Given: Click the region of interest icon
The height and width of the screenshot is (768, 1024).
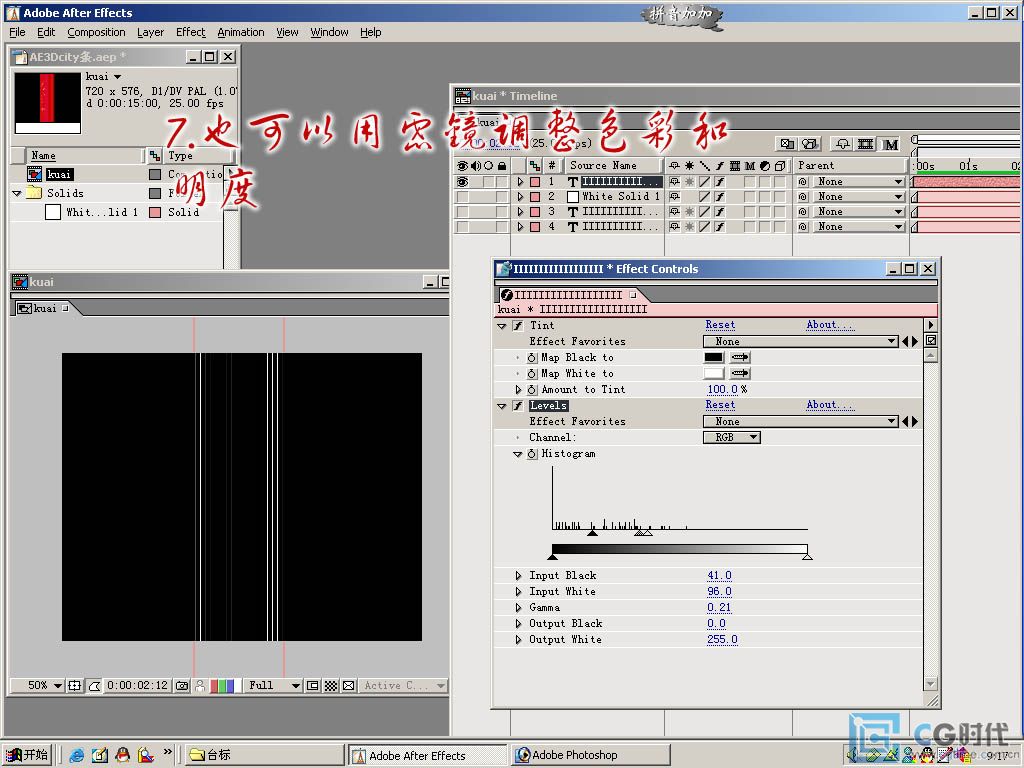Looking at the screenshot, I should point(313,686).
